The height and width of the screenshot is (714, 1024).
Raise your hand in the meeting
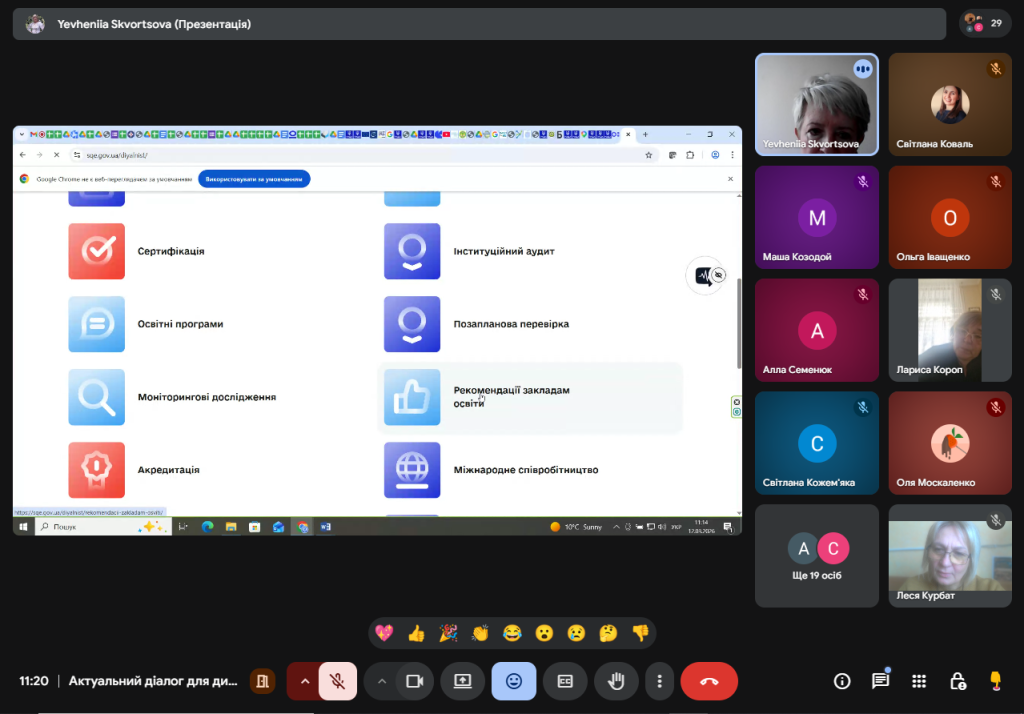click(x=616, y=681)
